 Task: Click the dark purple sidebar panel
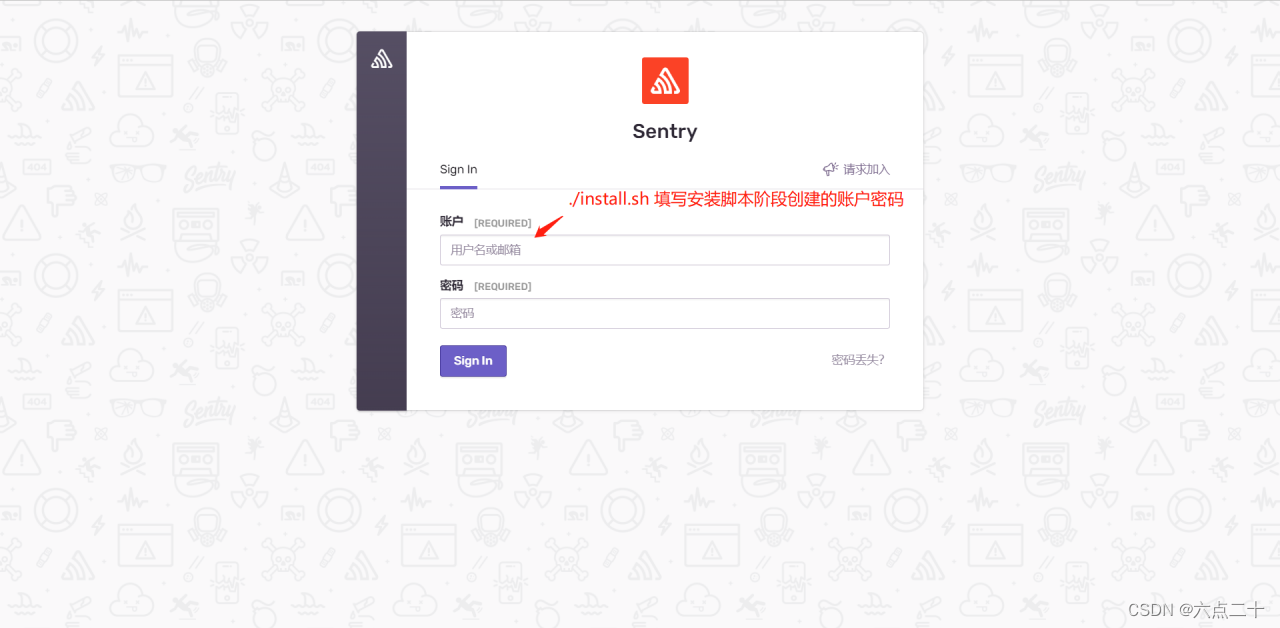[x=382, y=220]
